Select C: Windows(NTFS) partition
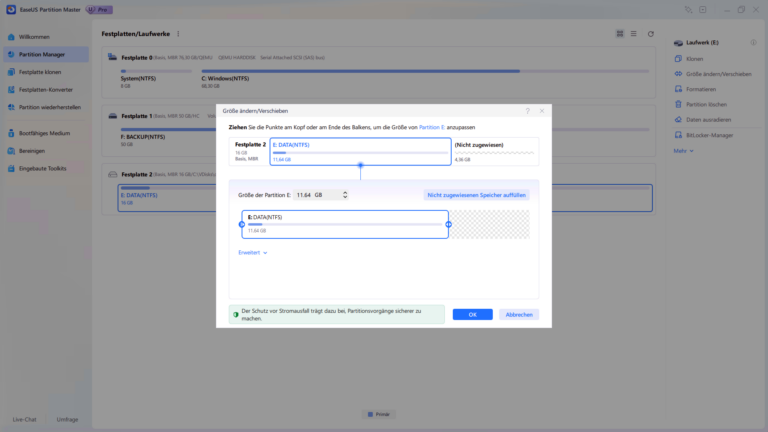 click(x=425, y=79)
